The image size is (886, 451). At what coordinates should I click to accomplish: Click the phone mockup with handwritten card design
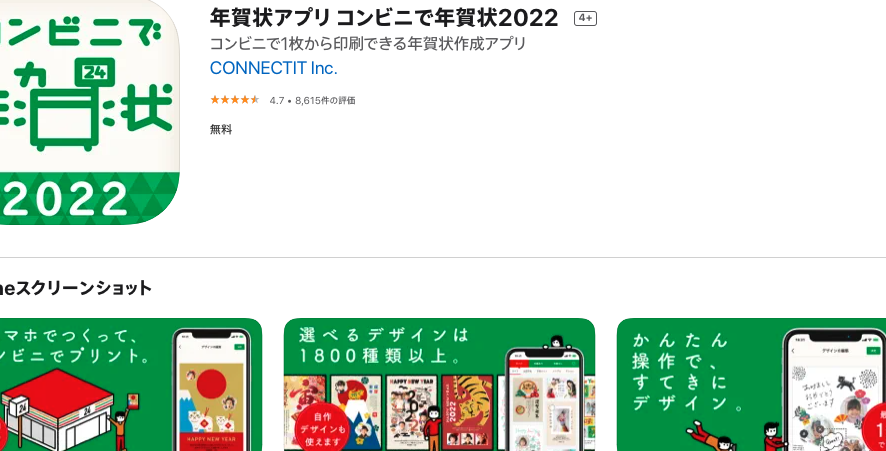(834, 389)
